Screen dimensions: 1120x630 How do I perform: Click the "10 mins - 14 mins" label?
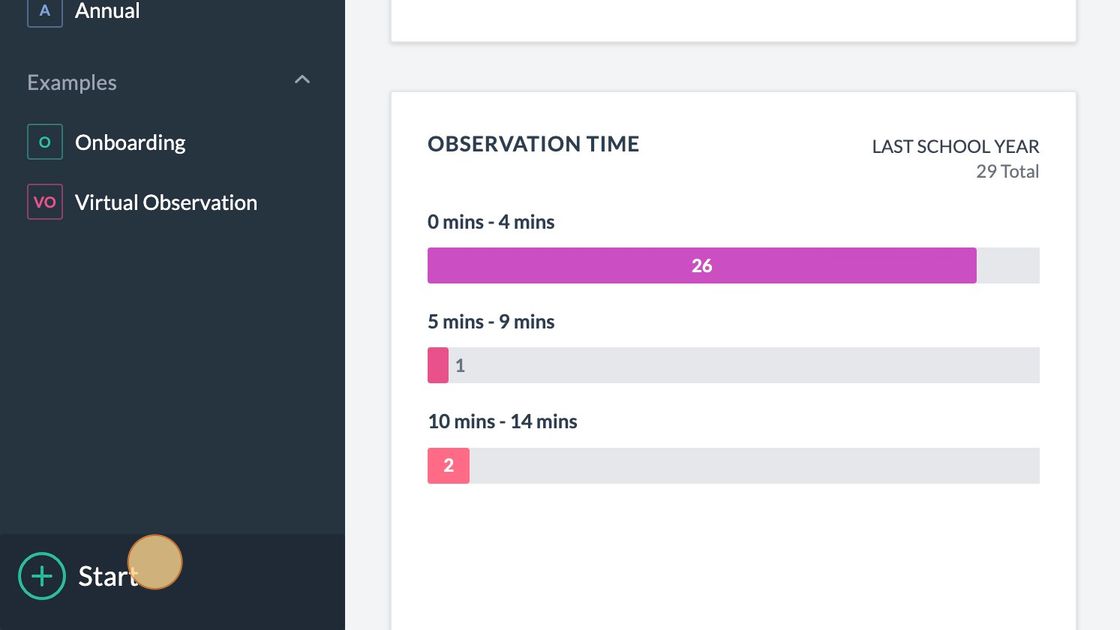tap(502, 422)
